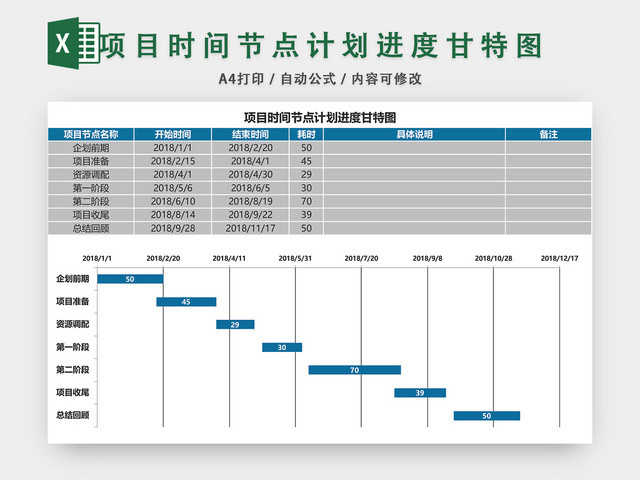This screenshot has height=480, width=640.
Task: Click chart category label 总结回顾
Action: click(73, 415)
